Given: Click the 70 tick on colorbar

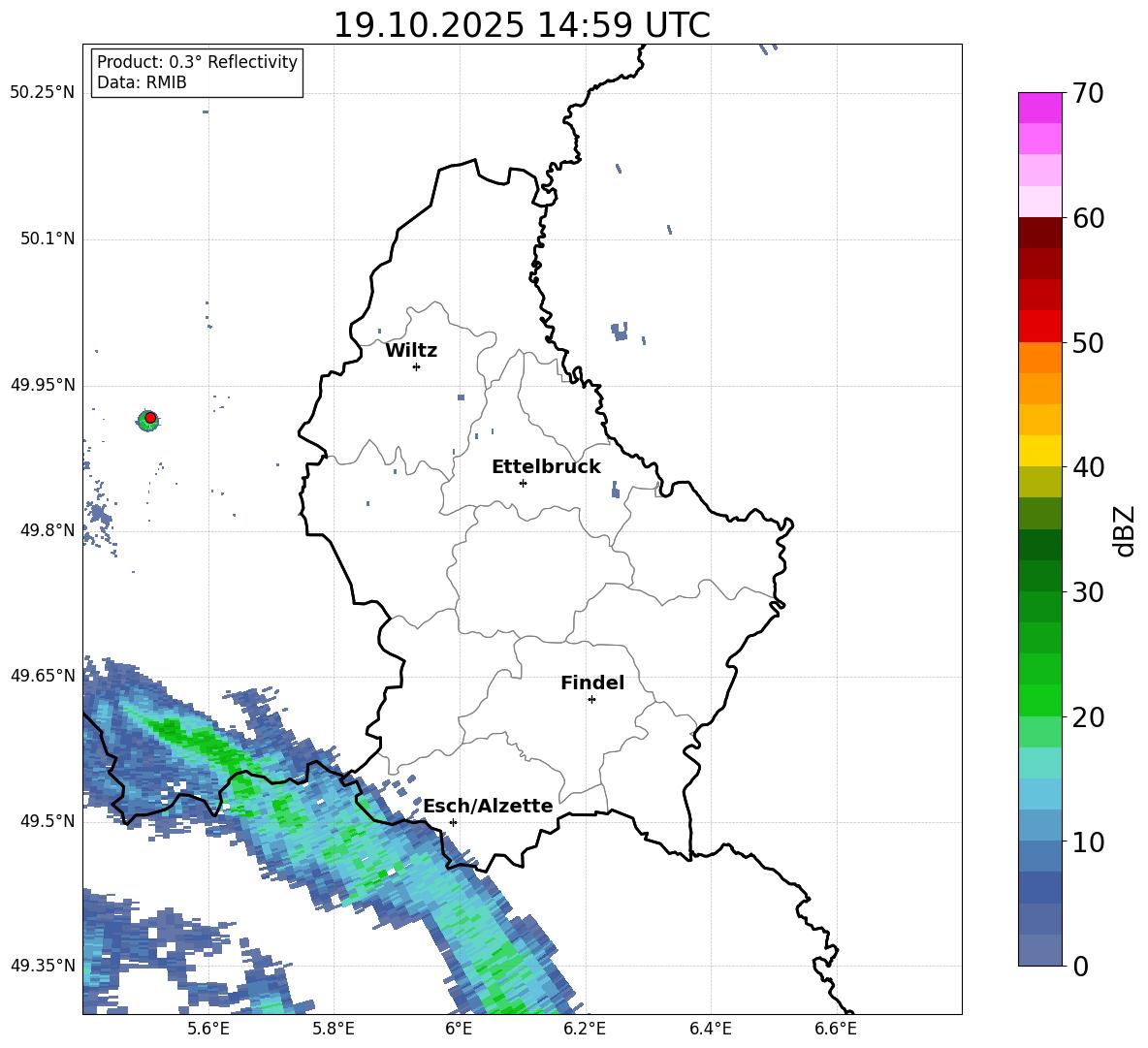Looking at the screenshot, I should point(1089,93).
